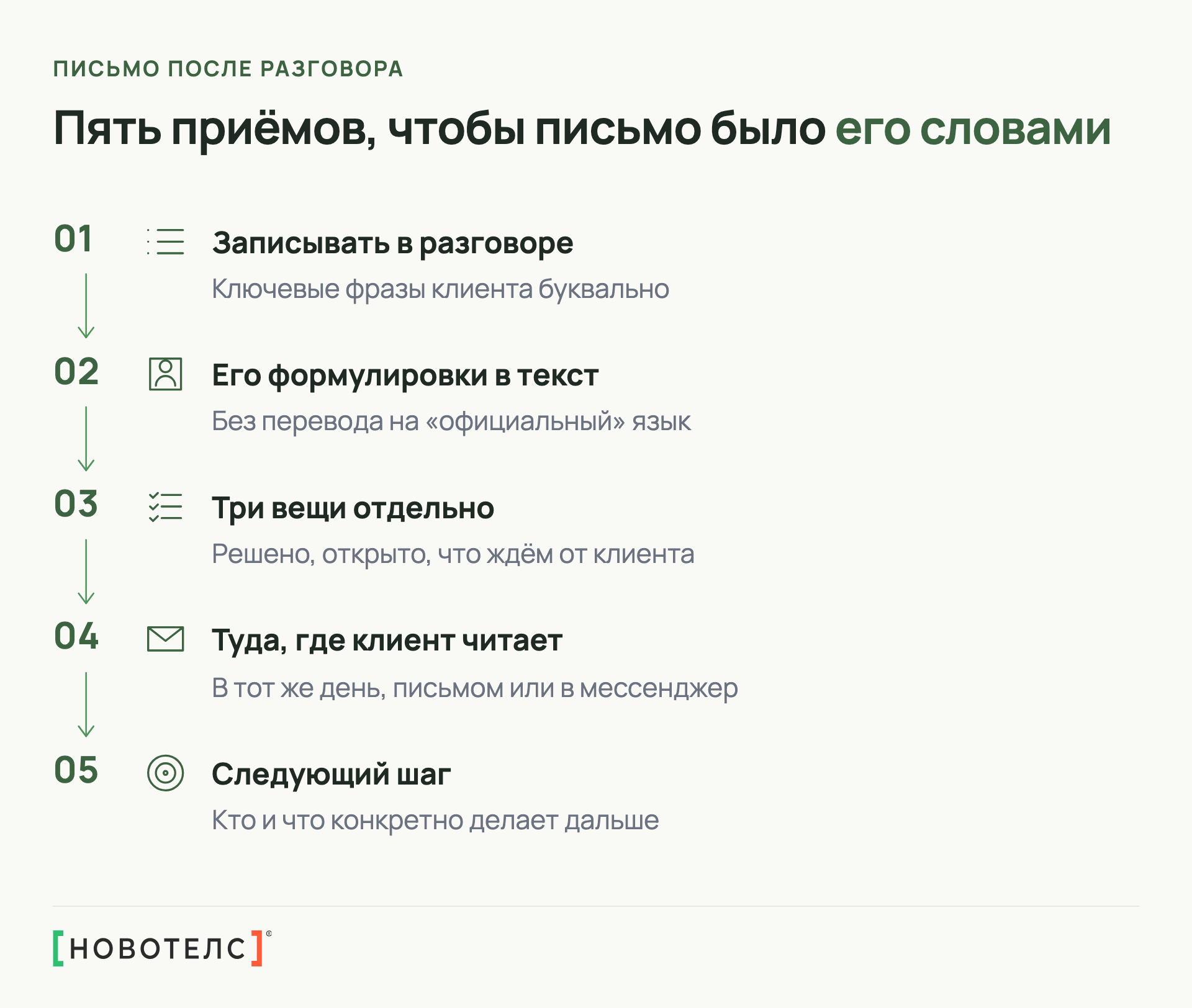Click the heading 'Три вещи отдельно'

tap(353, 508)
